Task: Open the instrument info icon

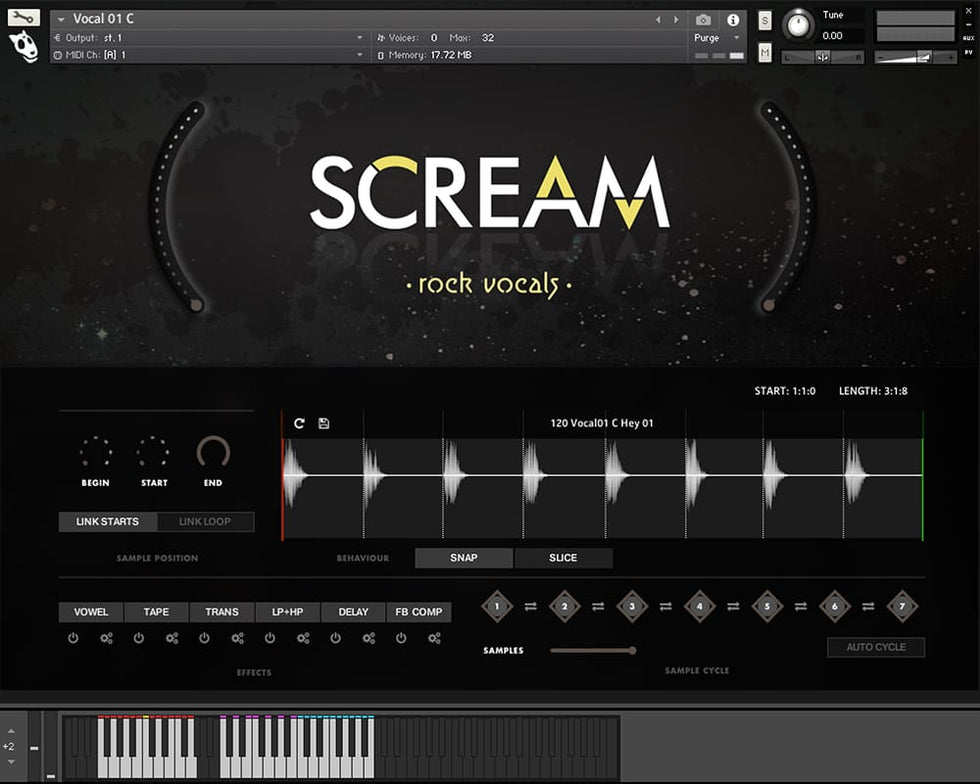Action: [x=733, y=19]
